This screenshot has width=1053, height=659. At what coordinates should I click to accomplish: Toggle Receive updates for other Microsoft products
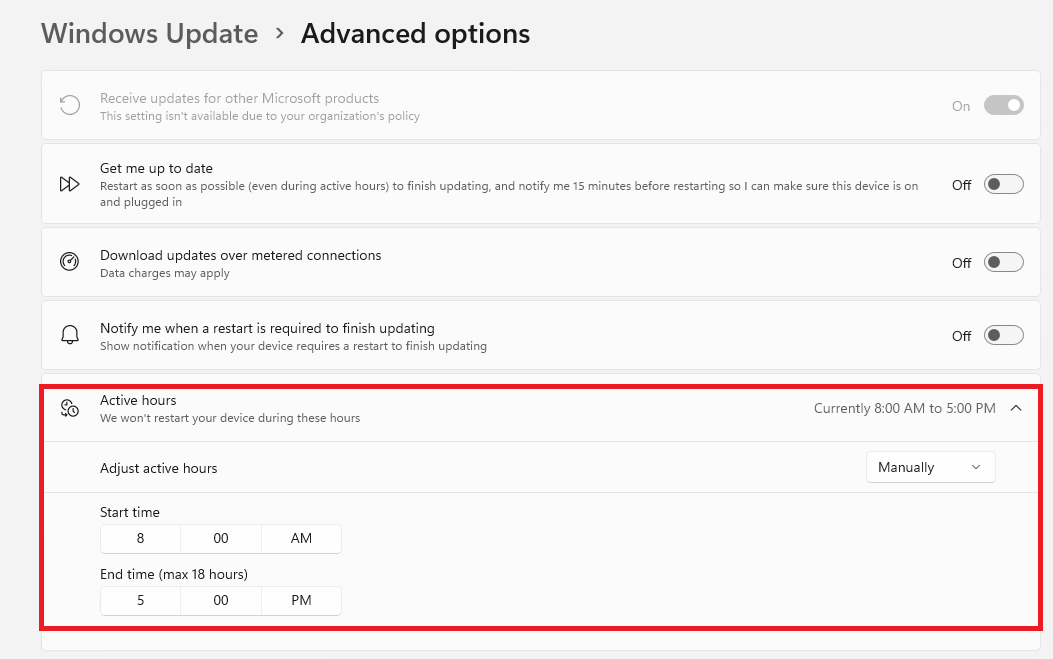click(x=1003, y=105)
